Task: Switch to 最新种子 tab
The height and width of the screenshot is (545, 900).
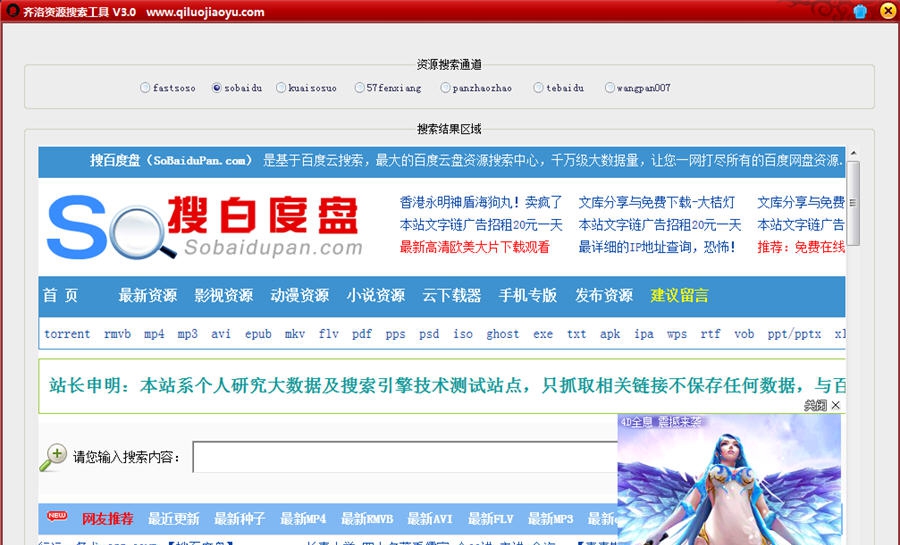Action: tap(239, 519)
